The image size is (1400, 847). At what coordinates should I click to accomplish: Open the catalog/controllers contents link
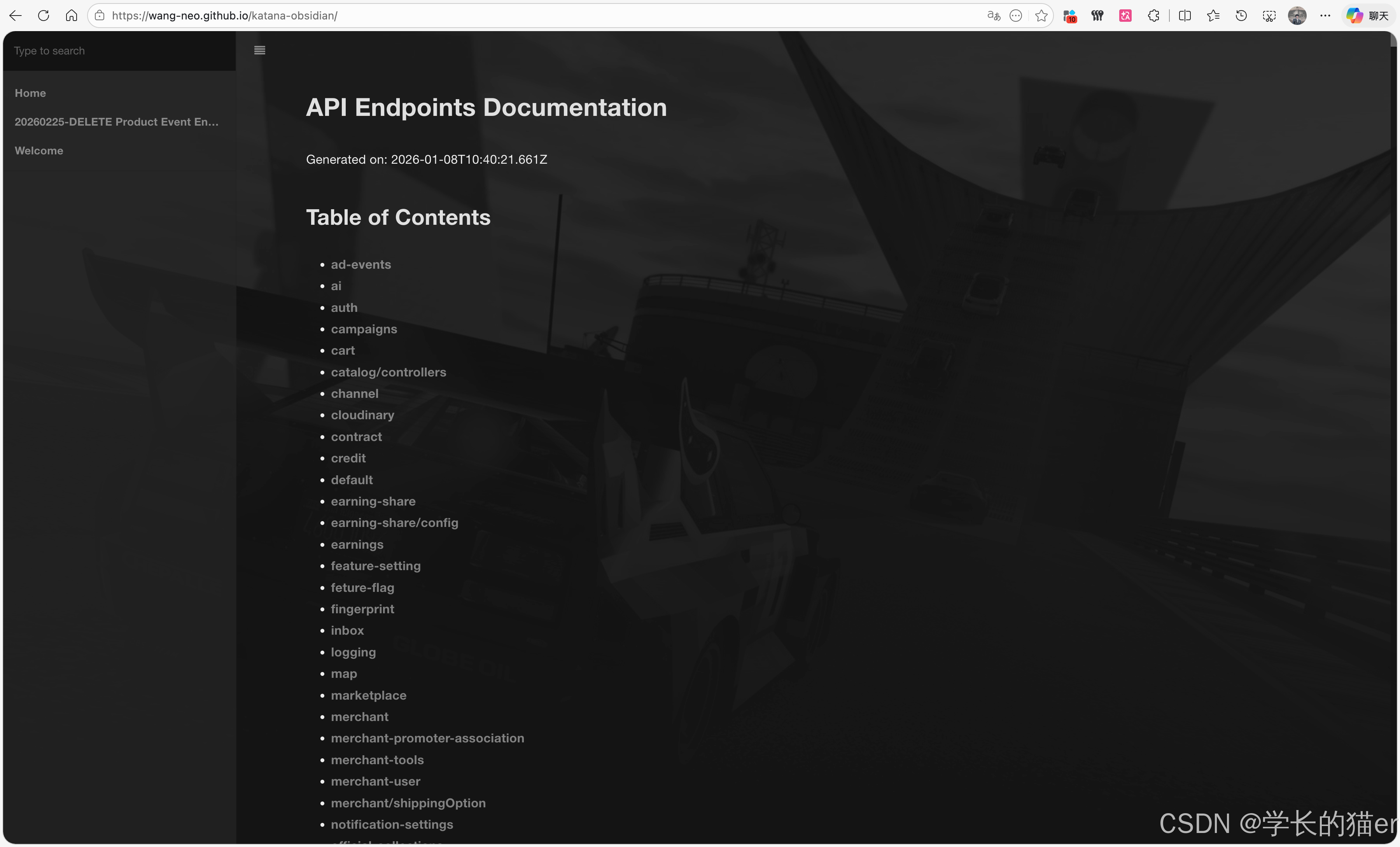click(x=388, y=372)
